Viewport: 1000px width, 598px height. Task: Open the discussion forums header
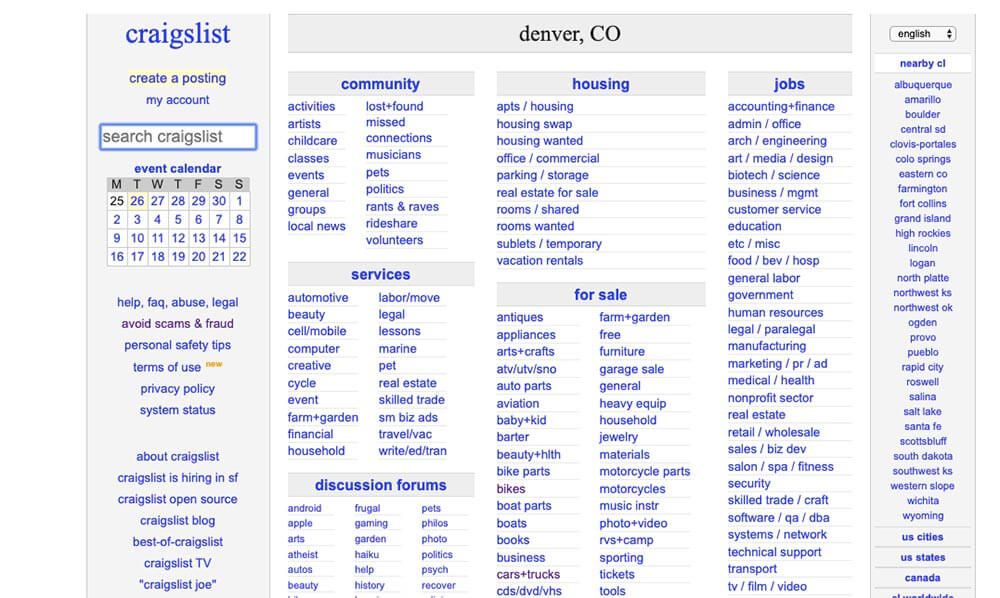[380, 486]
